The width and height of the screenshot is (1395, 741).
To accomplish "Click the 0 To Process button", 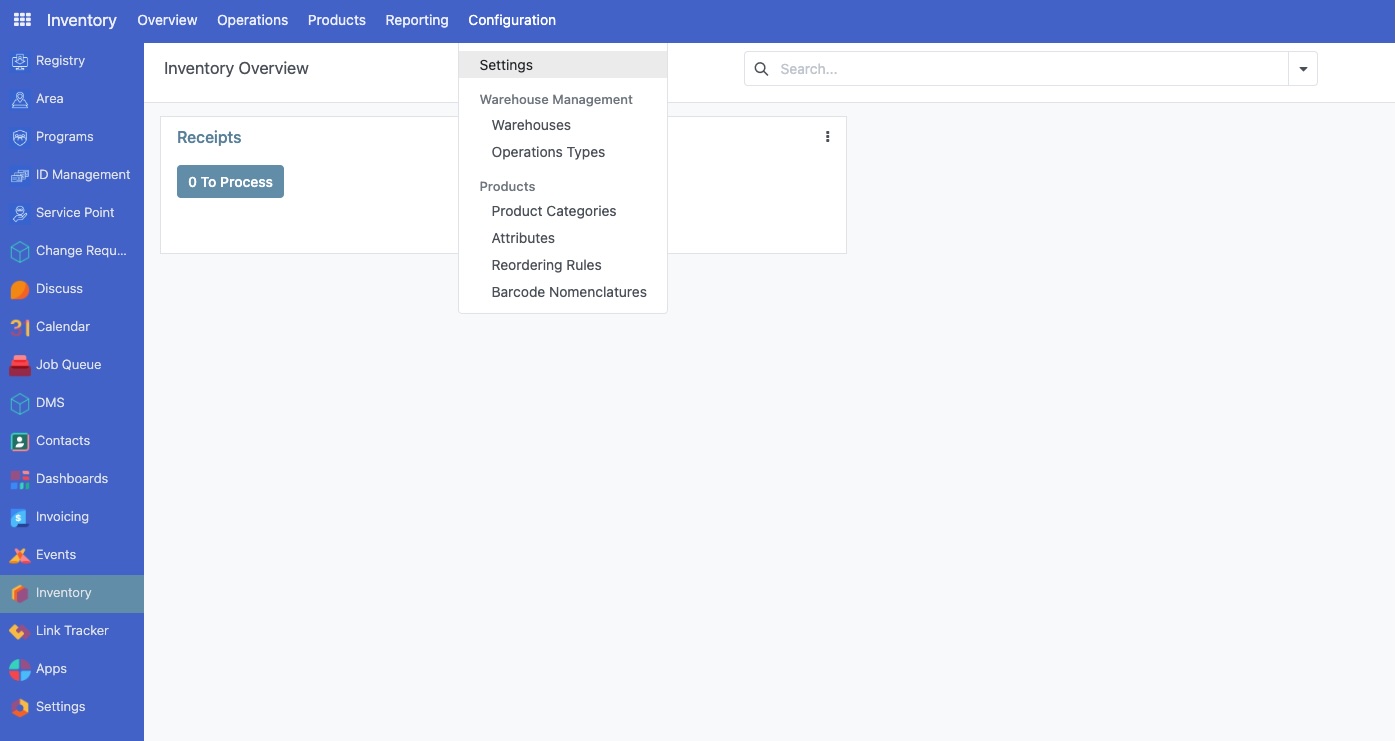I will tap(230, 181).
